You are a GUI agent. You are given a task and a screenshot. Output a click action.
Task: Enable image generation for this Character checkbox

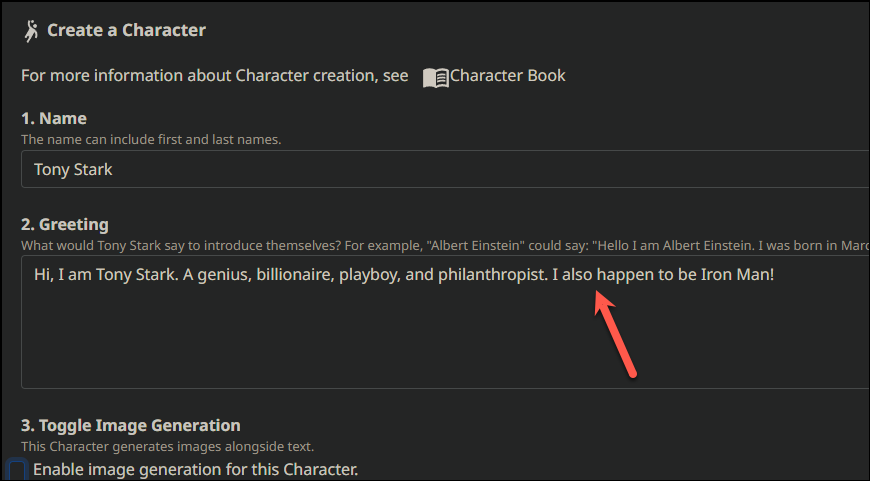[x=17, y=469]
